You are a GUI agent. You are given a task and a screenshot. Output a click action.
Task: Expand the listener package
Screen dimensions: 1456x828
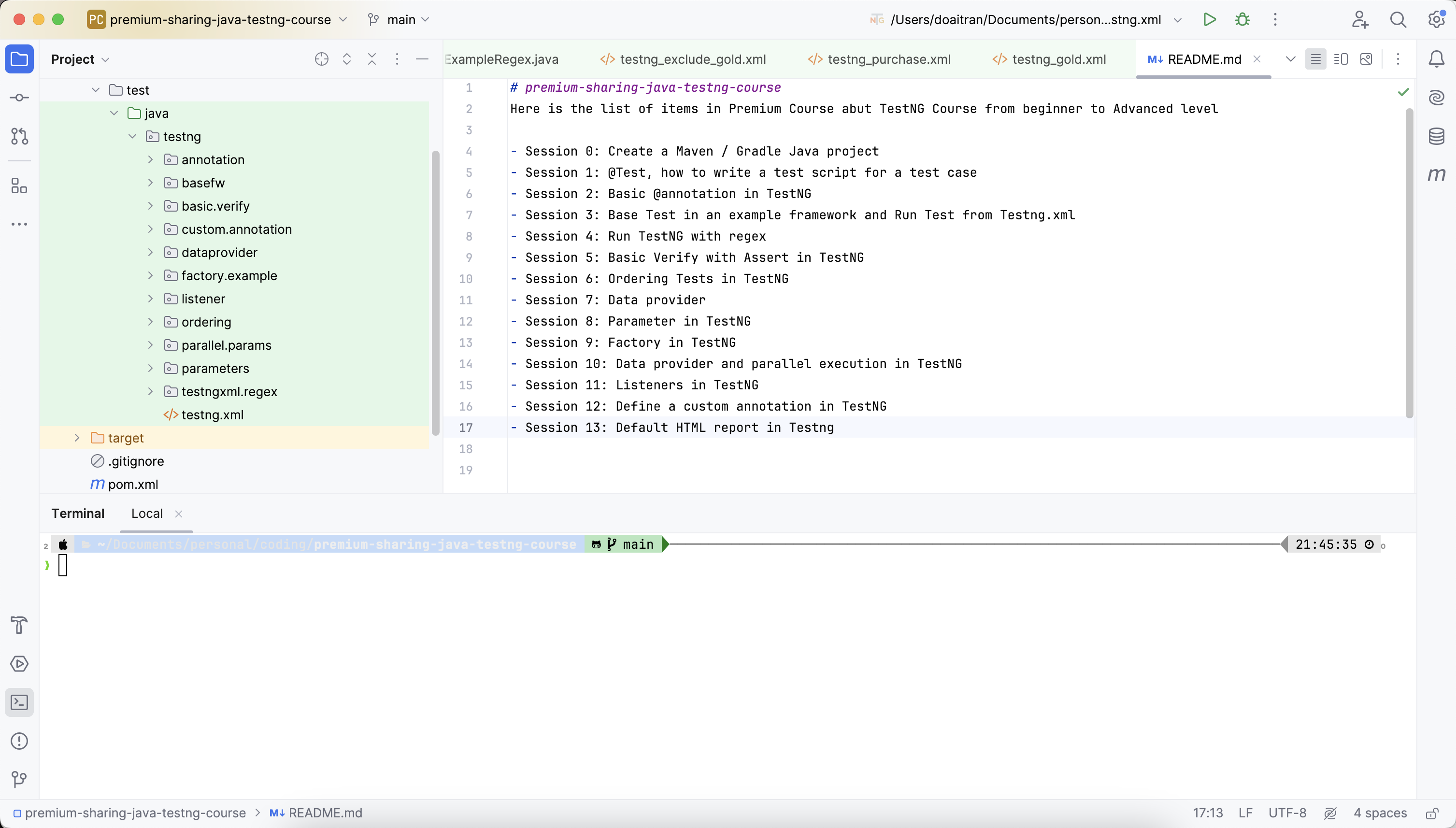point(150,299)
